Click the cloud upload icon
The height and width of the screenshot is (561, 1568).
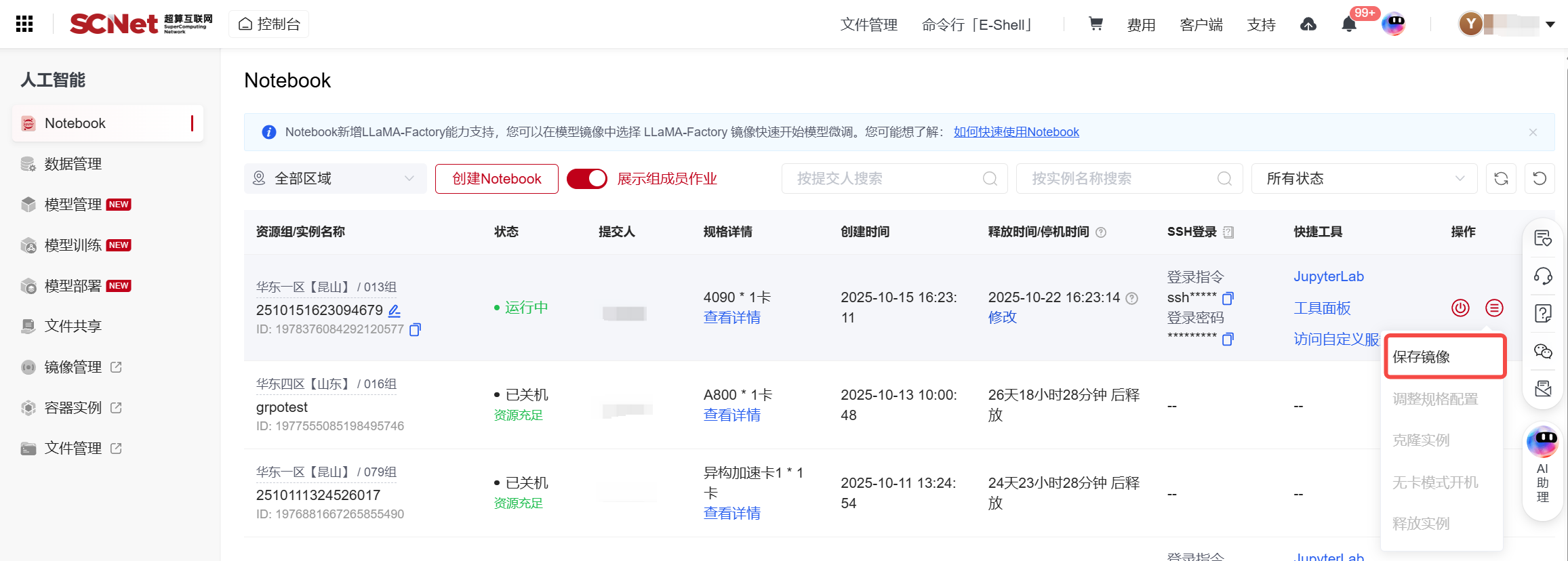pos(1308,25)
